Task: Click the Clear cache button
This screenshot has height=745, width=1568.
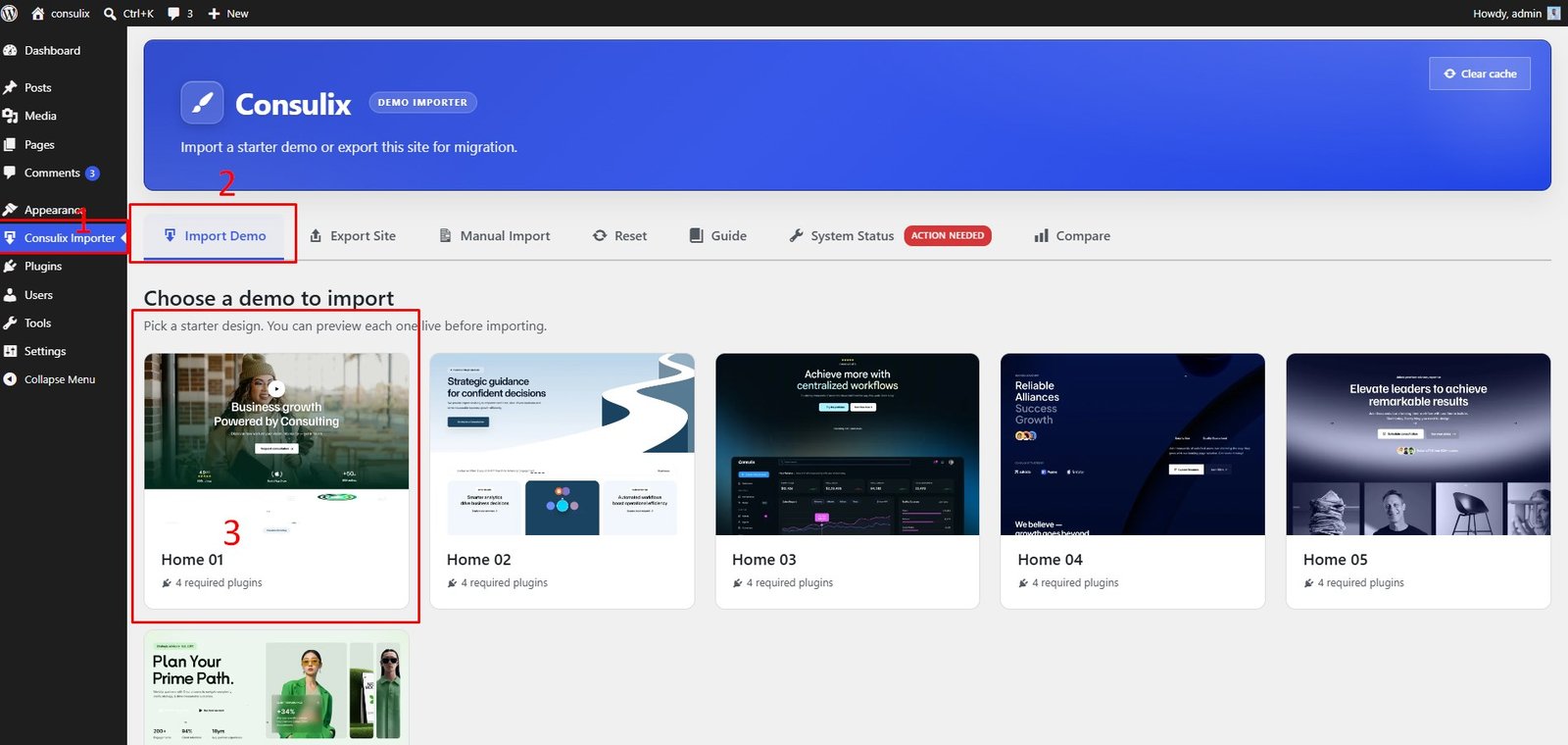Action: pos(1480,74)
